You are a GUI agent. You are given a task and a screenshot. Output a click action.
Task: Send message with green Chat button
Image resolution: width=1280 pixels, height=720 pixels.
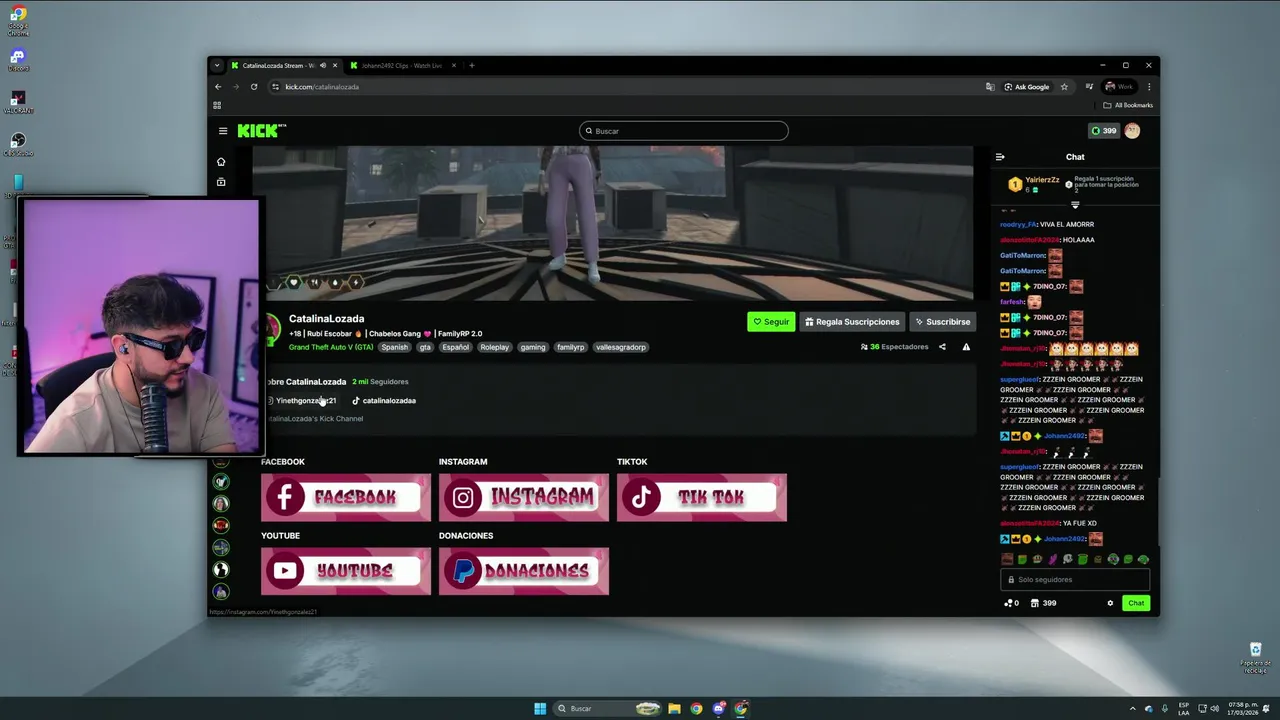click(x=1136, y=603)
